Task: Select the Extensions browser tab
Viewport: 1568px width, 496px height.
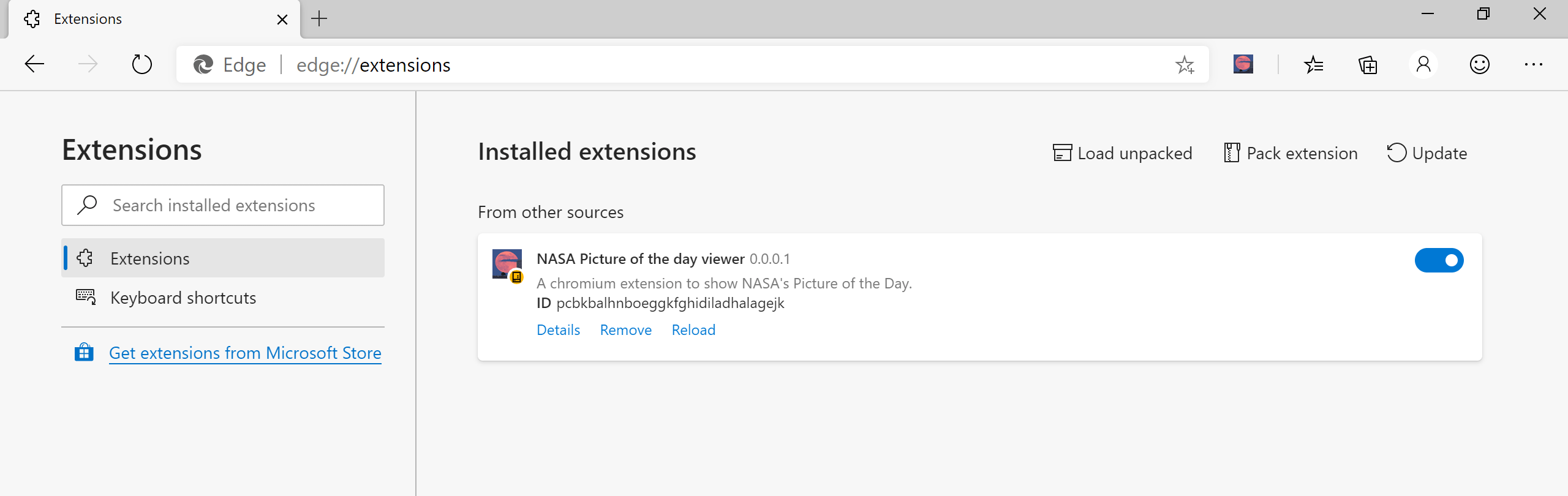Action: pyautogui.click(x=153, y=19)
